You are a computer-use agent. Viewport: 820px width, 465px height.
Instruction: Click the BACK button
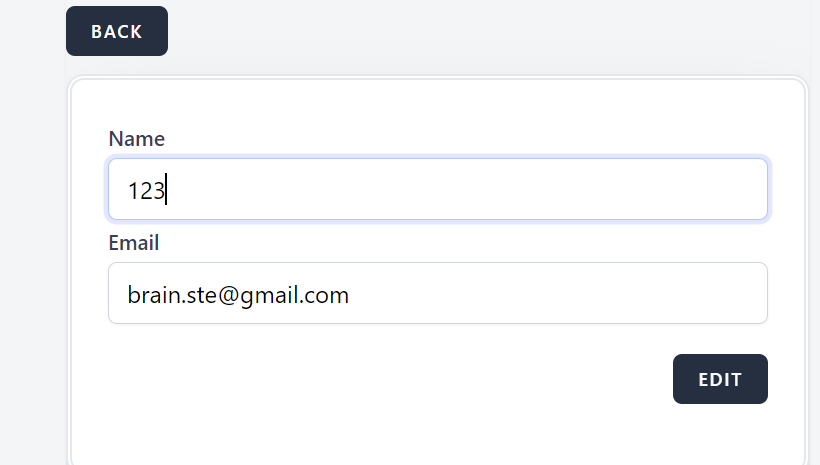coord(117,31)
